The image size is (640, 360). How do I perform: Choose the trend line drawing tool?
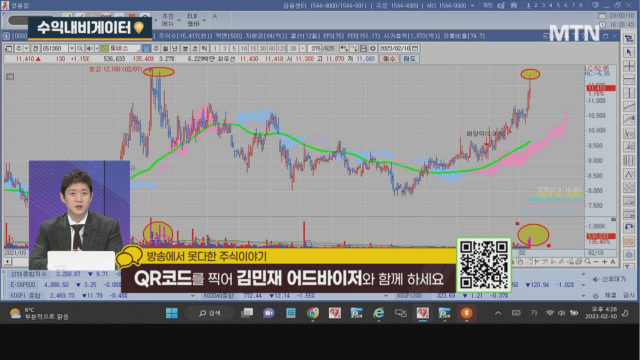point(629,107)
